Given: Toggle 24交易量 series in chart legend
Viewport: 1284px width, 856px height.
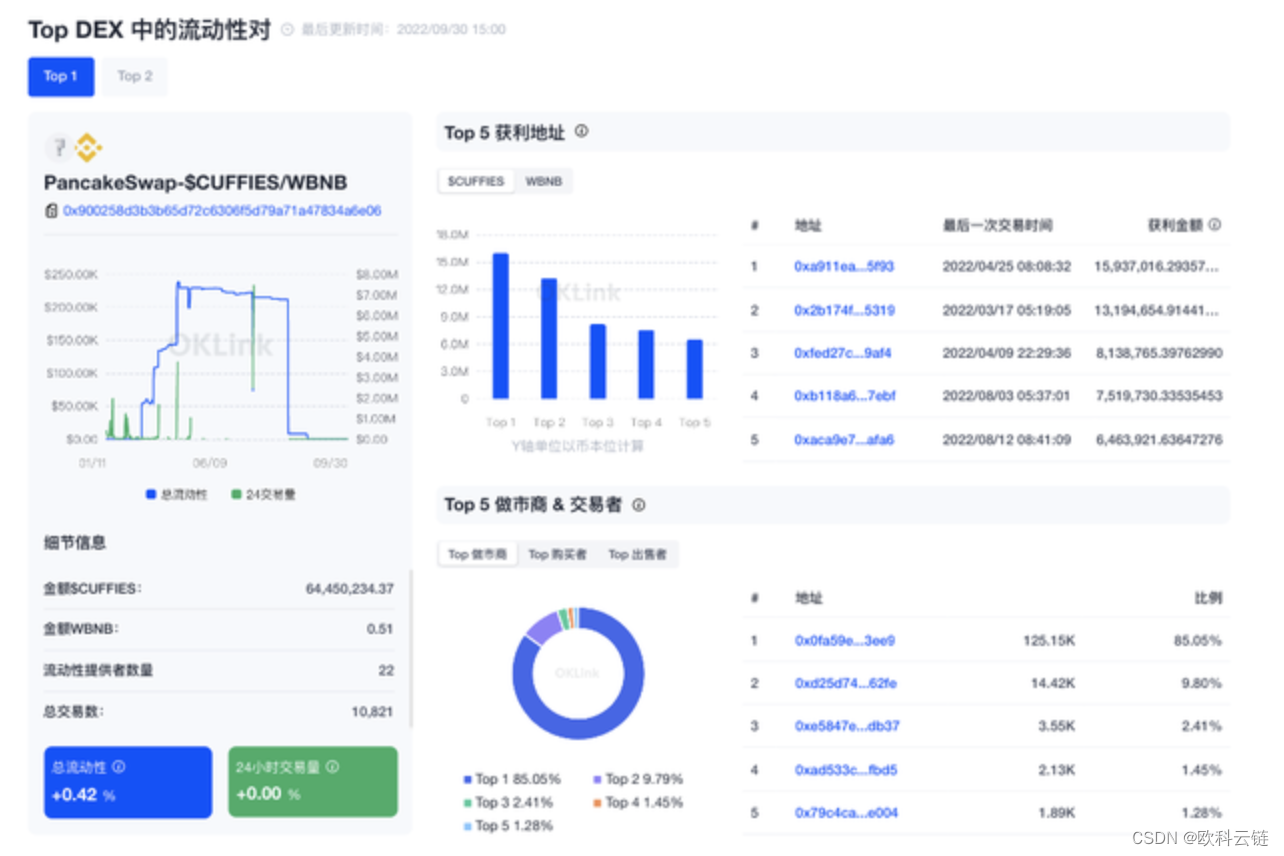Looking at the screenshot, I should point(263,495).
